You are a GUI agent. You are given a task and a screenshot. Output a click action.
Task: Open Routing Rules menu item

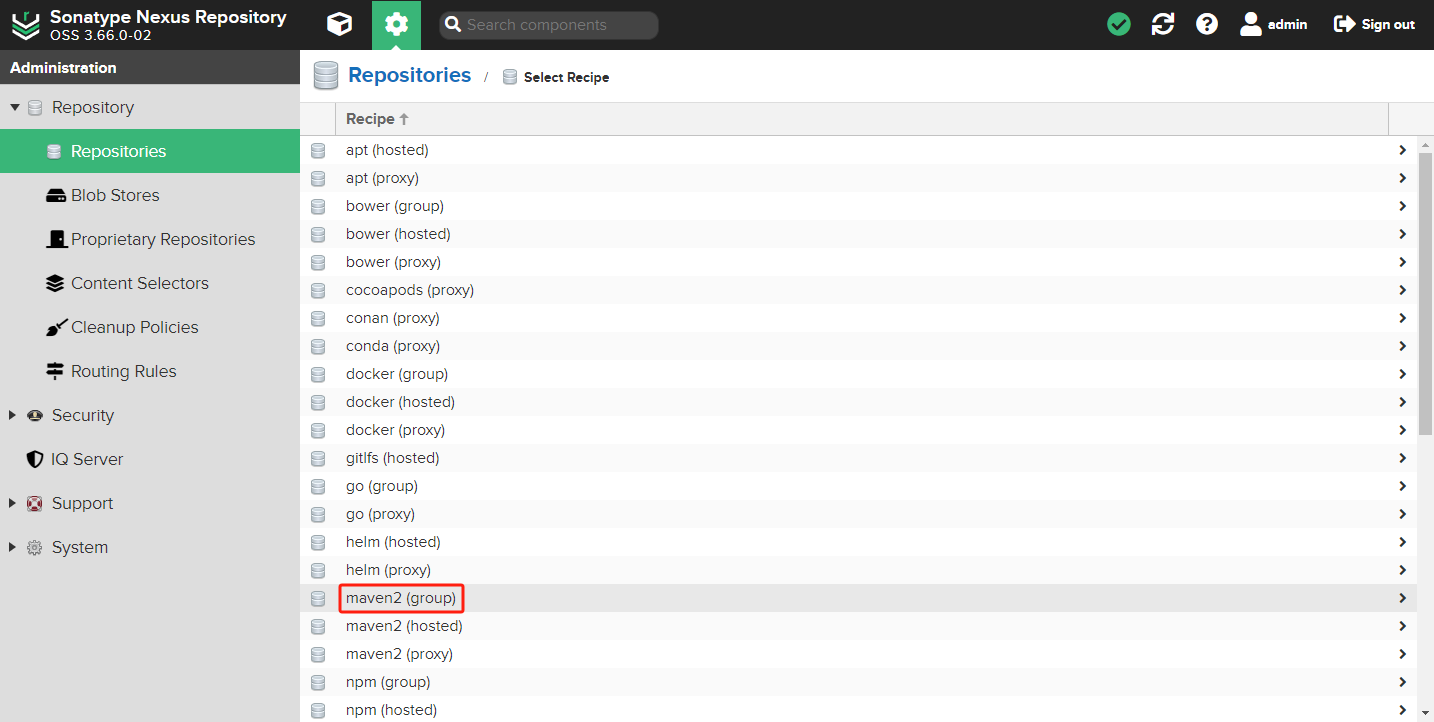click(123, 371)
